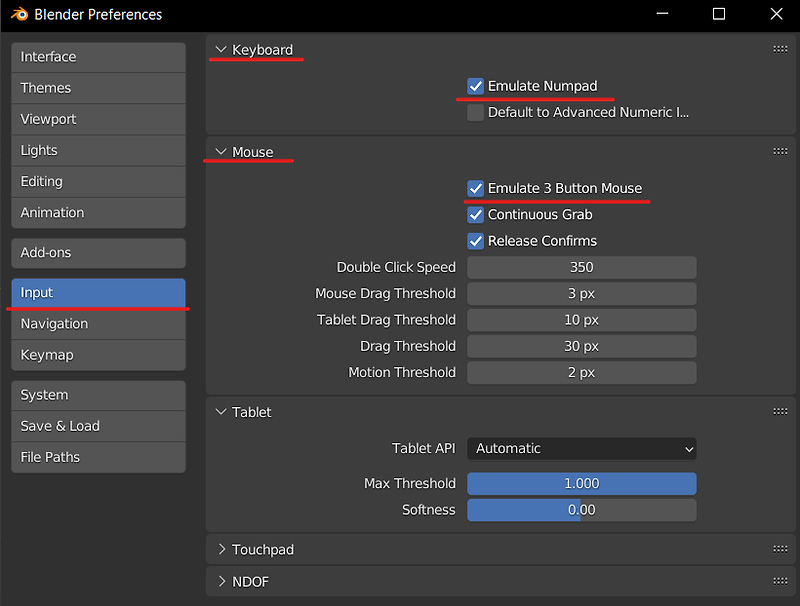
Task: Select the Input tab
Action: coord(98,293)
